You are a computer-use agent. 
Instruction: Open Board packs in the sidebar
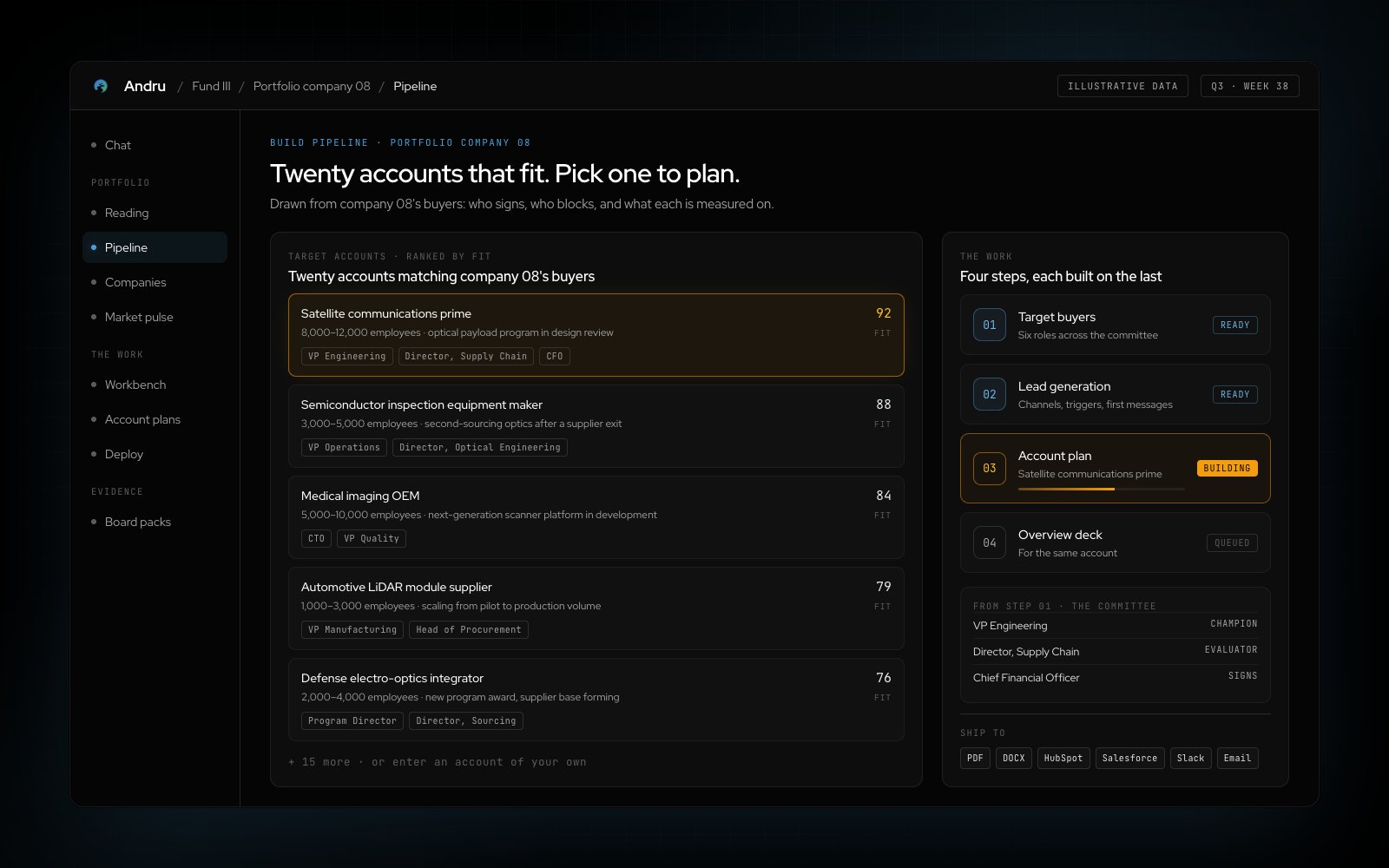[155, 522]
